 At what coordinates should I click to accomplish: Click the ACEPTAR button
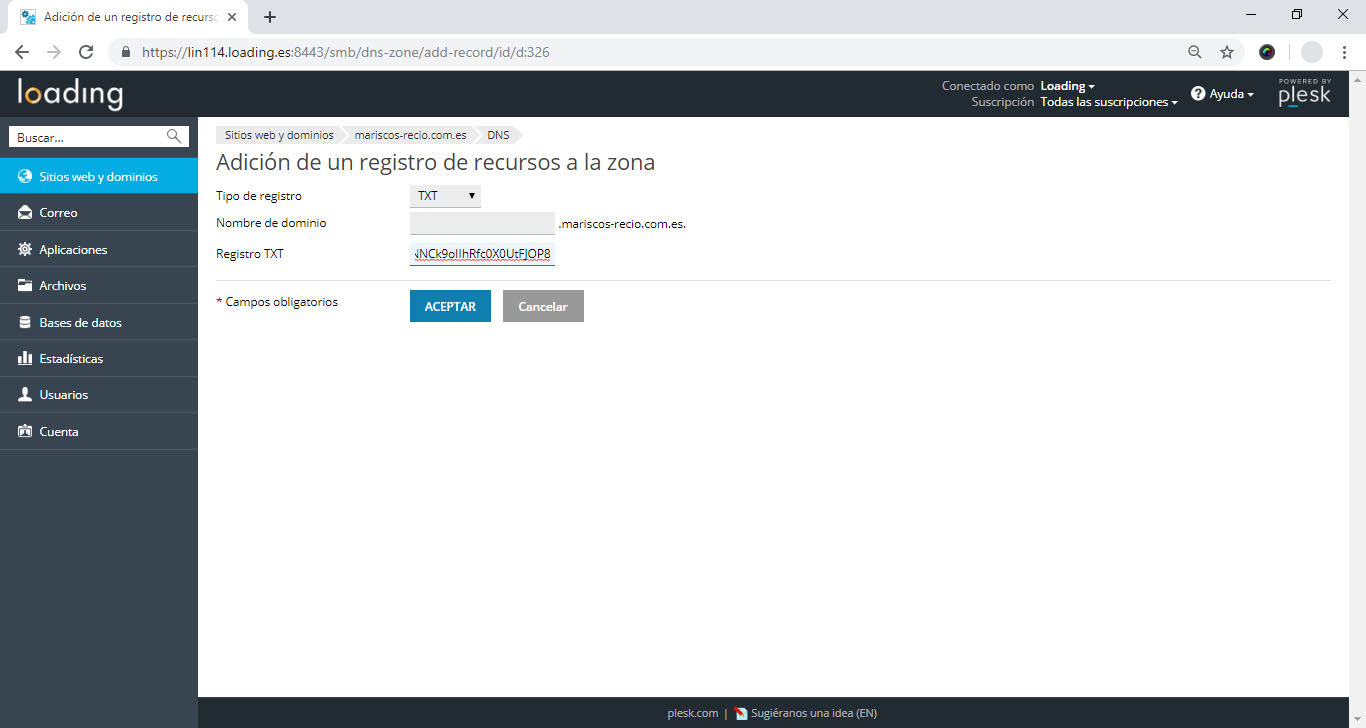point(450,306)
